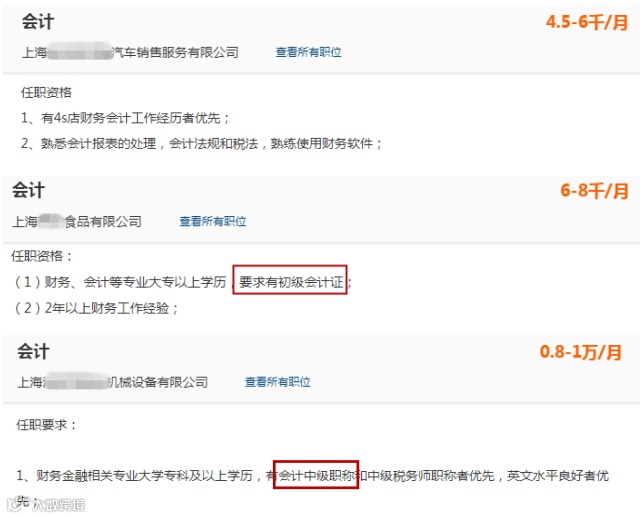Click the highlighted 会计中级职称 text
Screen dimensions: 642x518
tap(316, 475)
